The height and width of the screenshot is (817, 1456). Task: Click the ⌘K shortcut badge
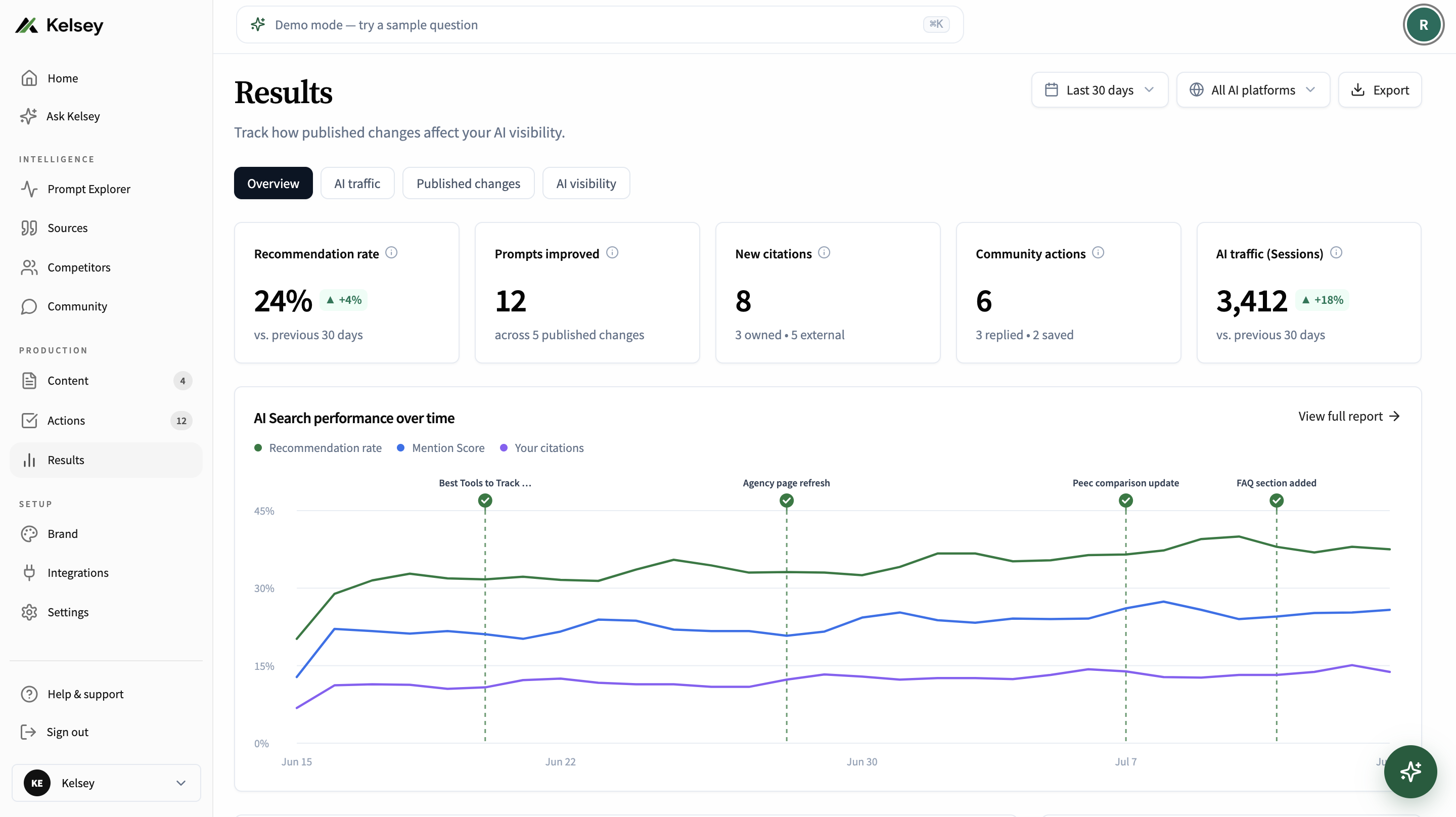(x=936, y=24)
